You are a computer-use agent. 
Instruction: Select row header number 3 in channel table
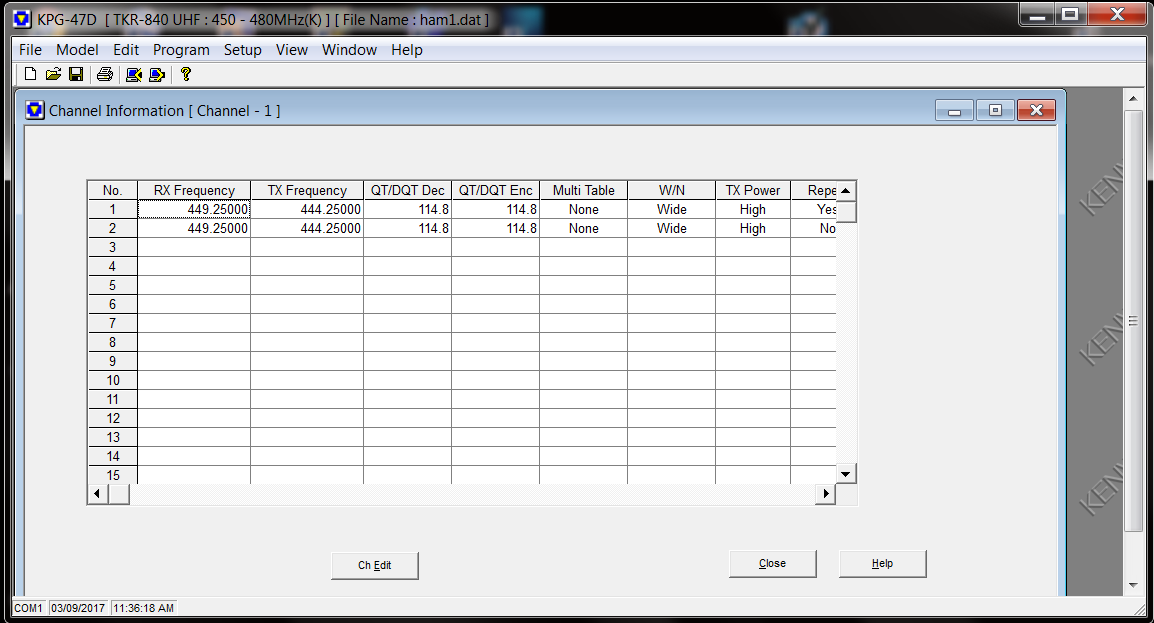click(x=112, y=248)
